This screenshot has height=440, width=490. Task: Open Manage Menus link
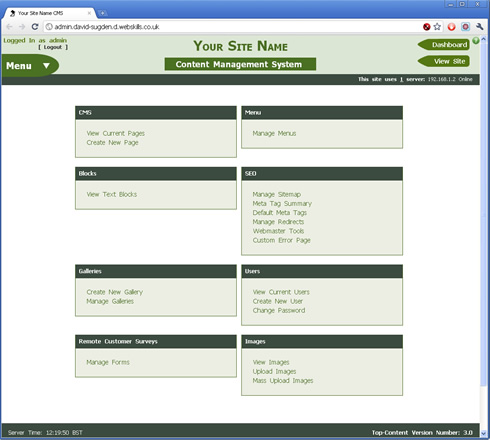point(274,133)
